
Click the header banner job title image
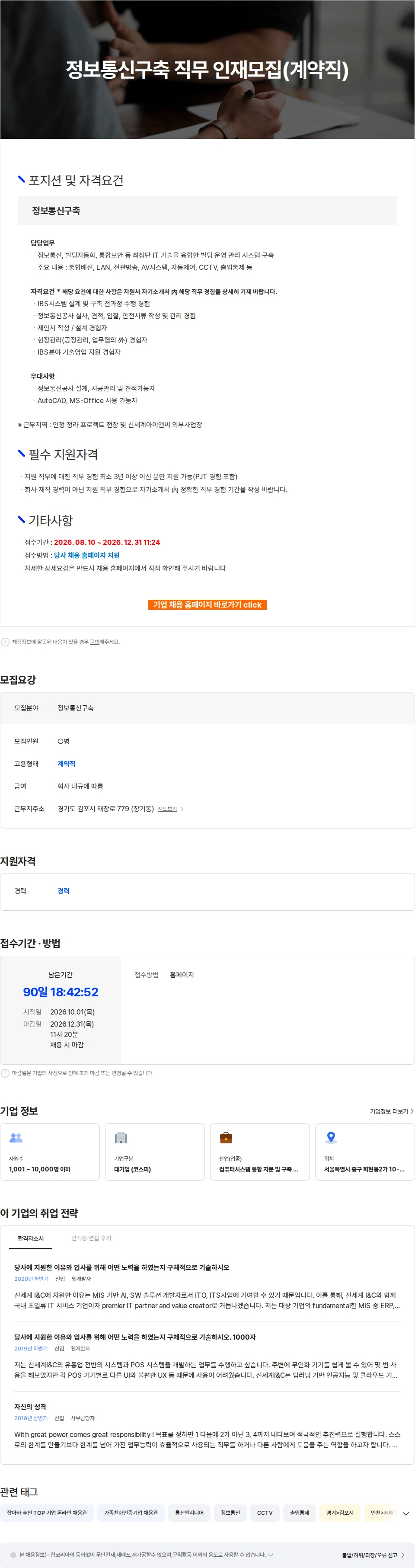point(207,69)
